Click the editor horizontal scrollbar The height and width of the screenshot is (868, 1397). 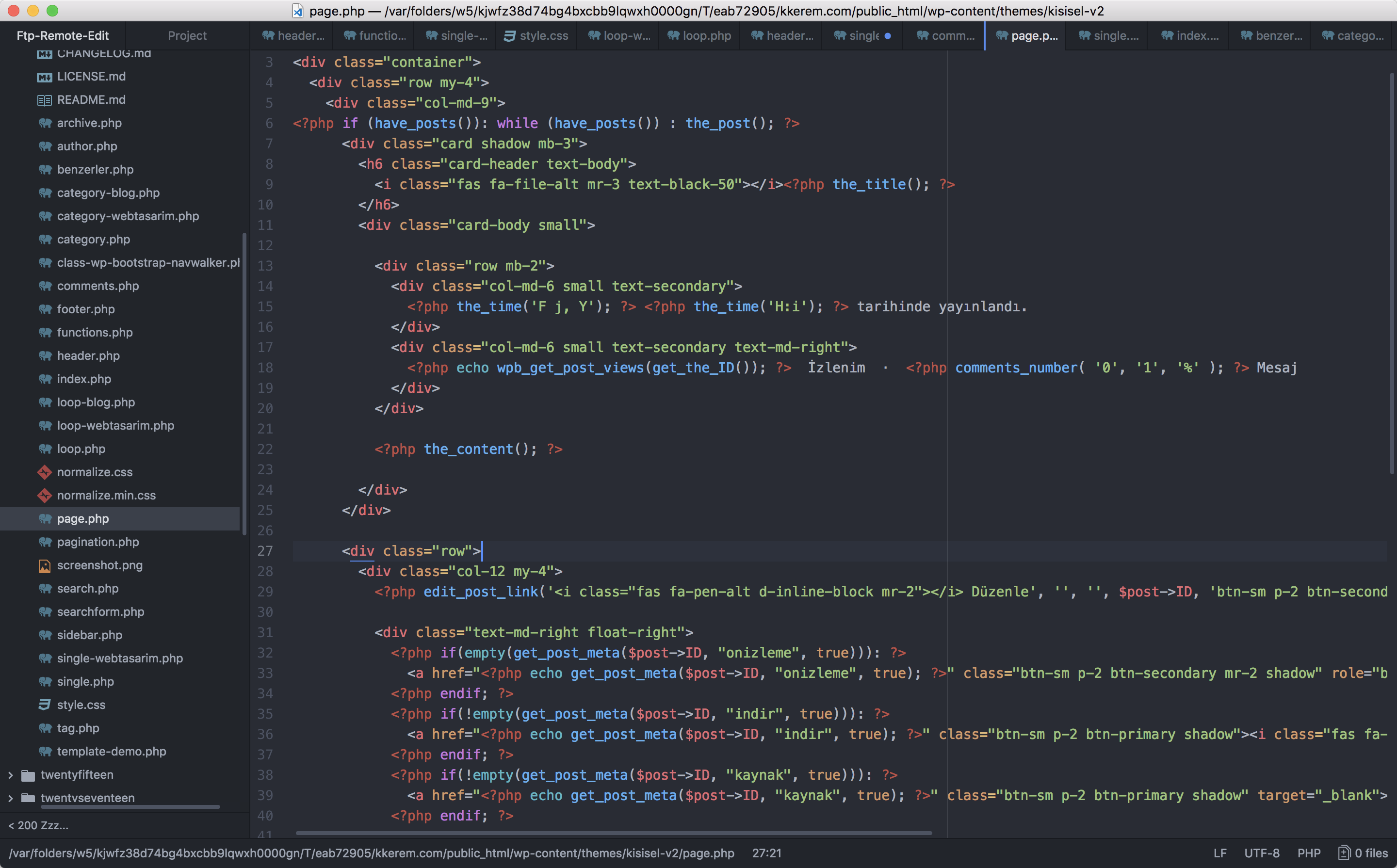coord(613,833)
